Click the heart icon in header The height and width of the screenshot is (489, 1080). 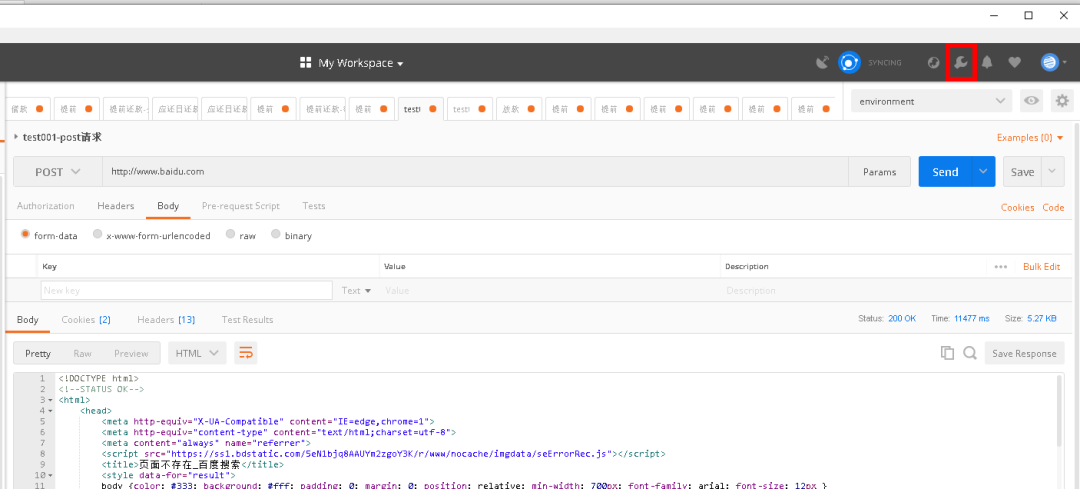tap(1014, 63)
